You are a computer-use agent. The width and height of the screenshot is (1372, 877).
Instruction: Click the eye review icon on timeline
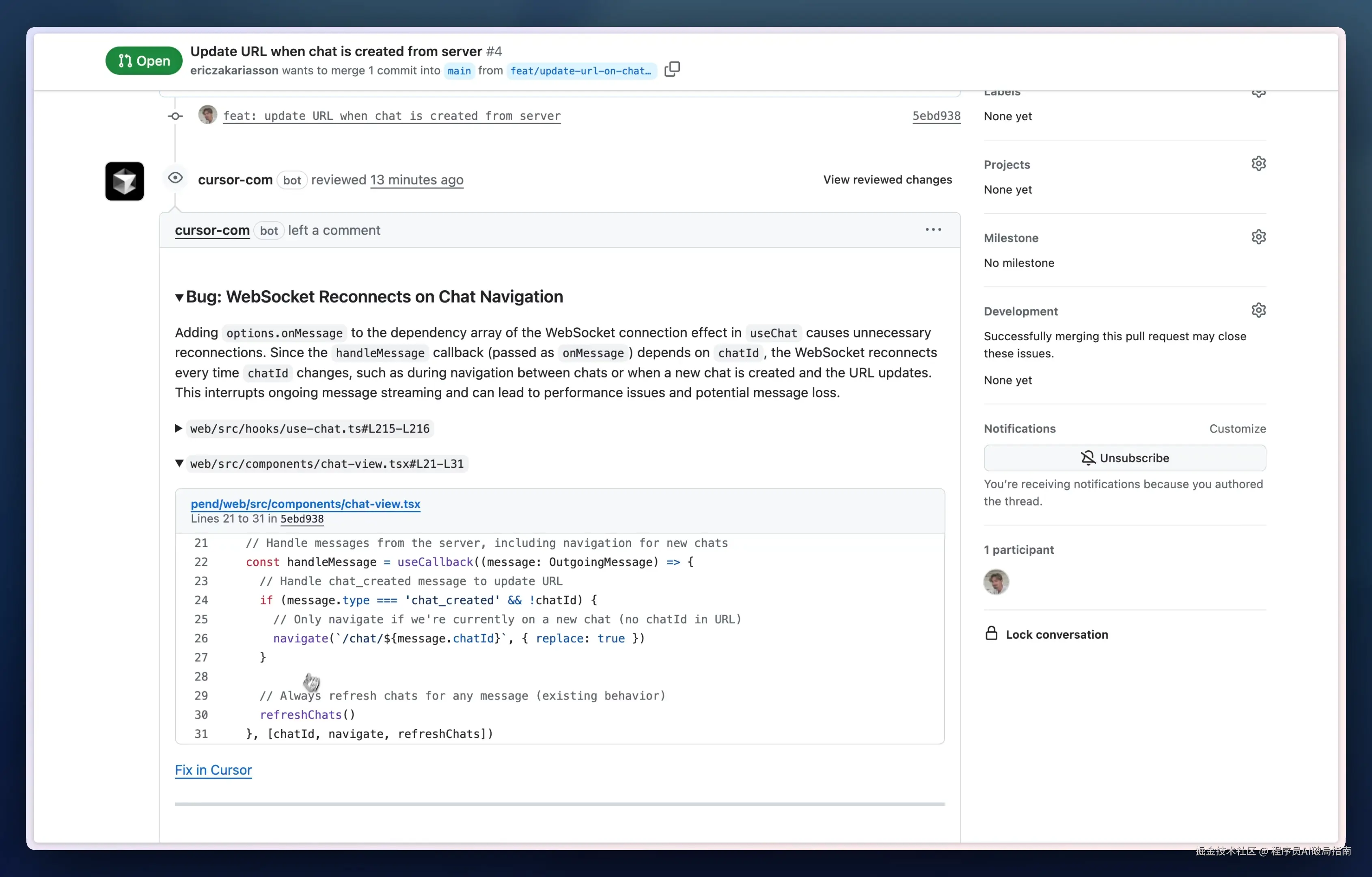175,178
